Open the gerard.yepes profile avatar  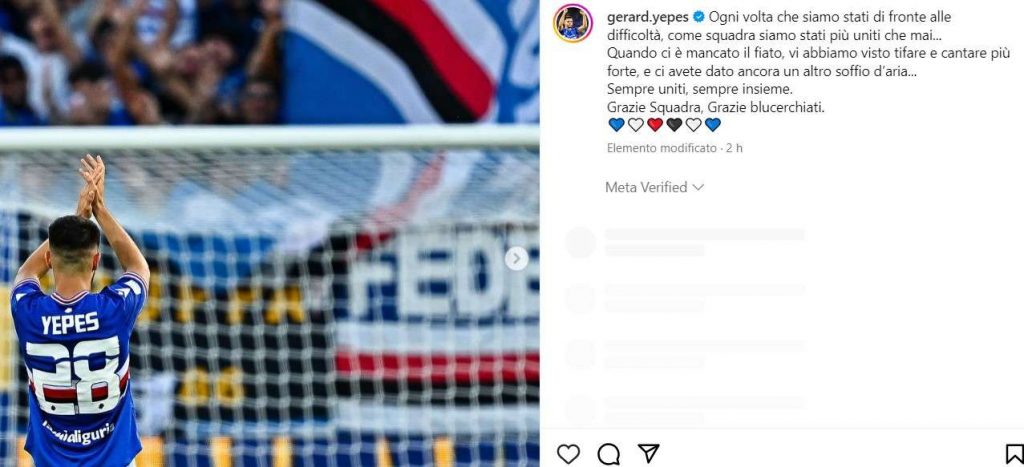click(573, 23)
